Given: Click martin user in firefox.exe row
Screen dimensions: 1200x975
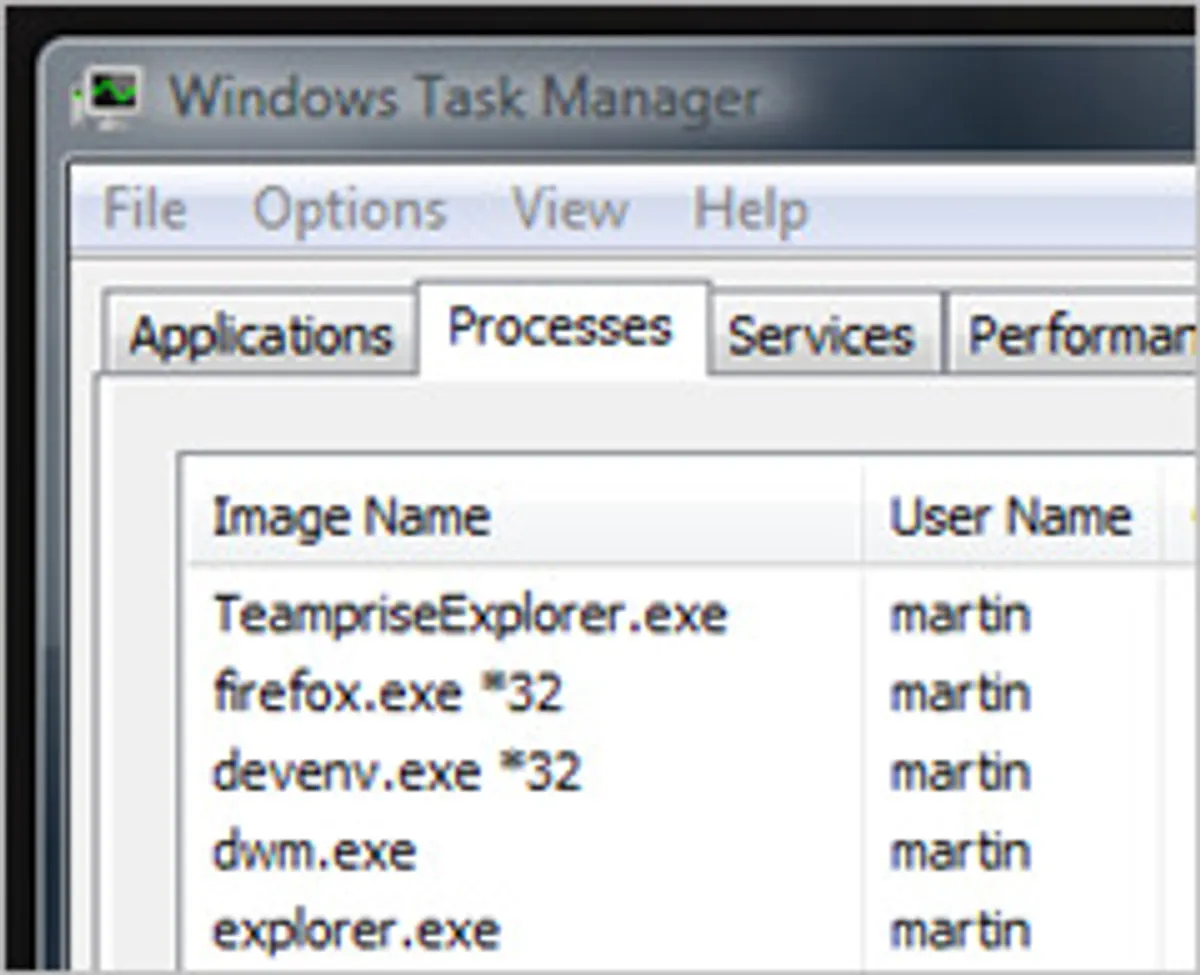Looking at the screenshot, I should 960,694.
